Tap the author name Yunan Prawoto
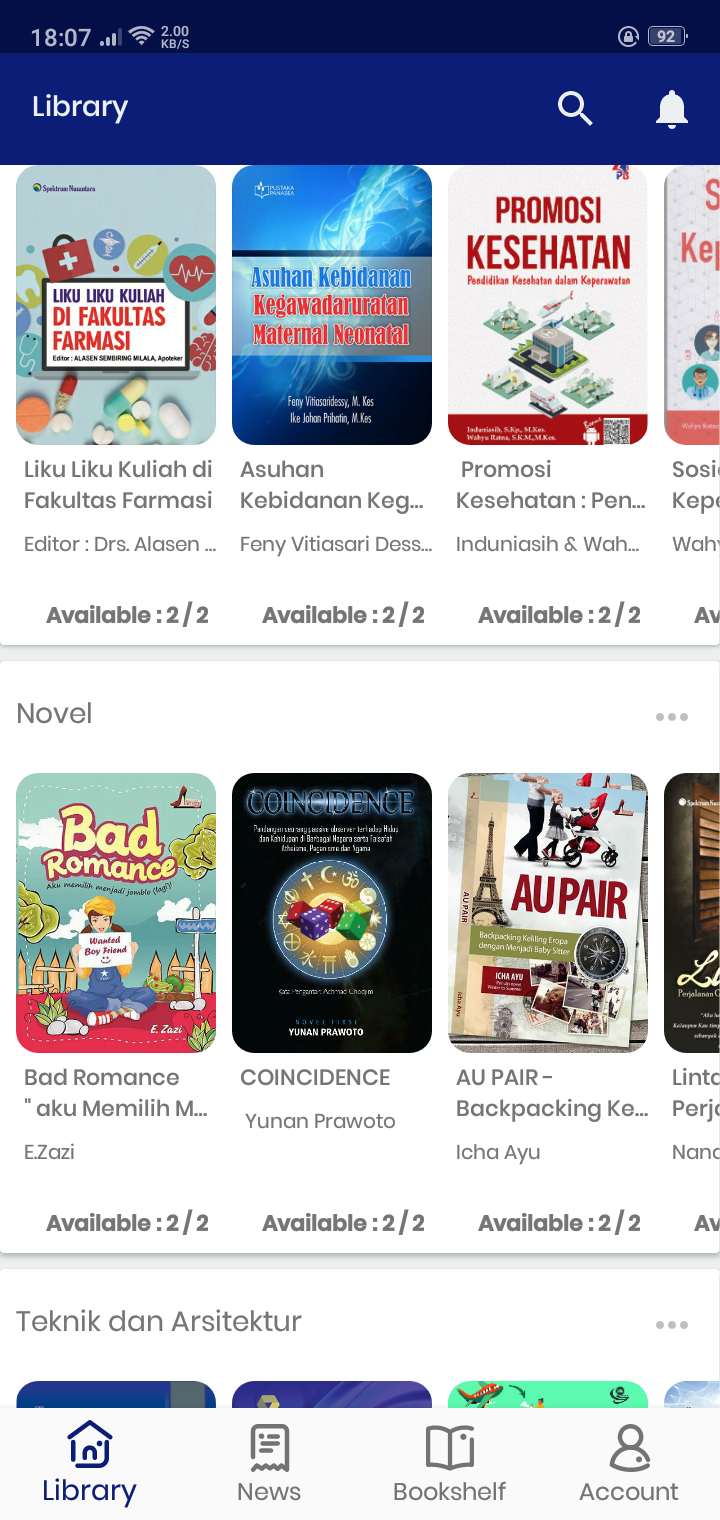The width and height of the screenshot is (720, 1520). [x=320, y=1121]
